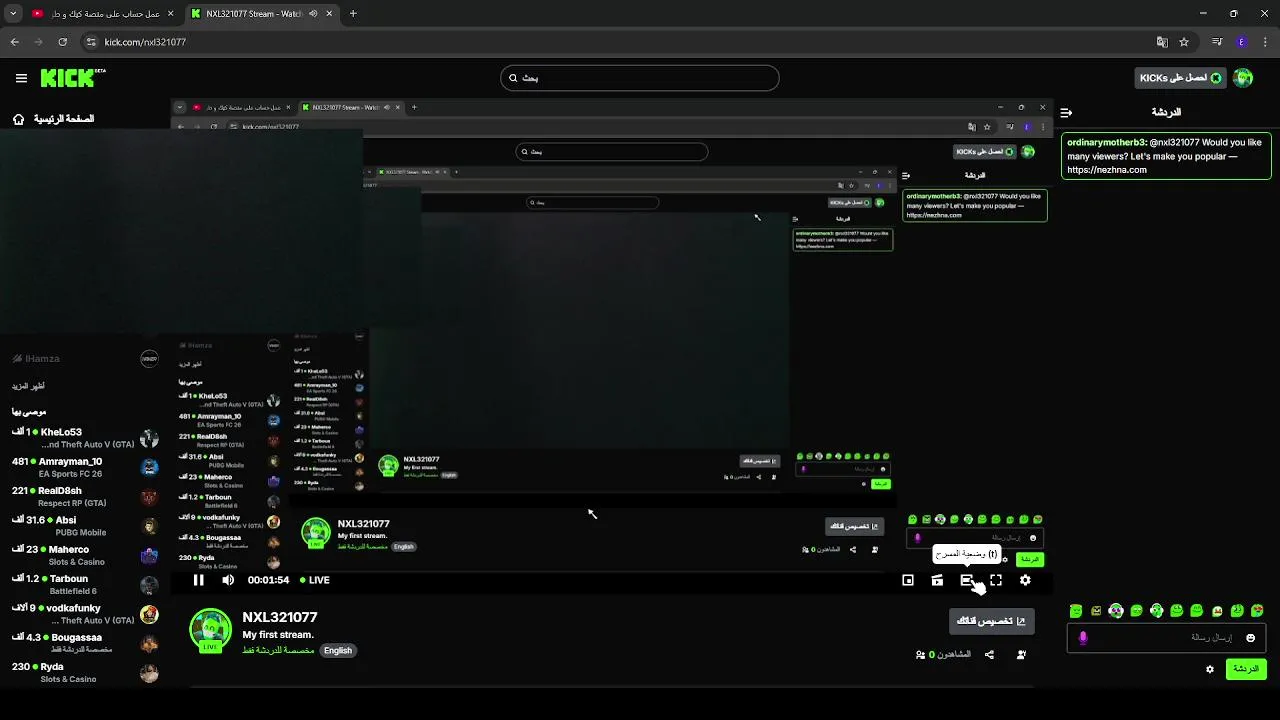This screenshot has height=720, width=1280.
Task: Go to the KICK logo home
Action: pos(72,78)
